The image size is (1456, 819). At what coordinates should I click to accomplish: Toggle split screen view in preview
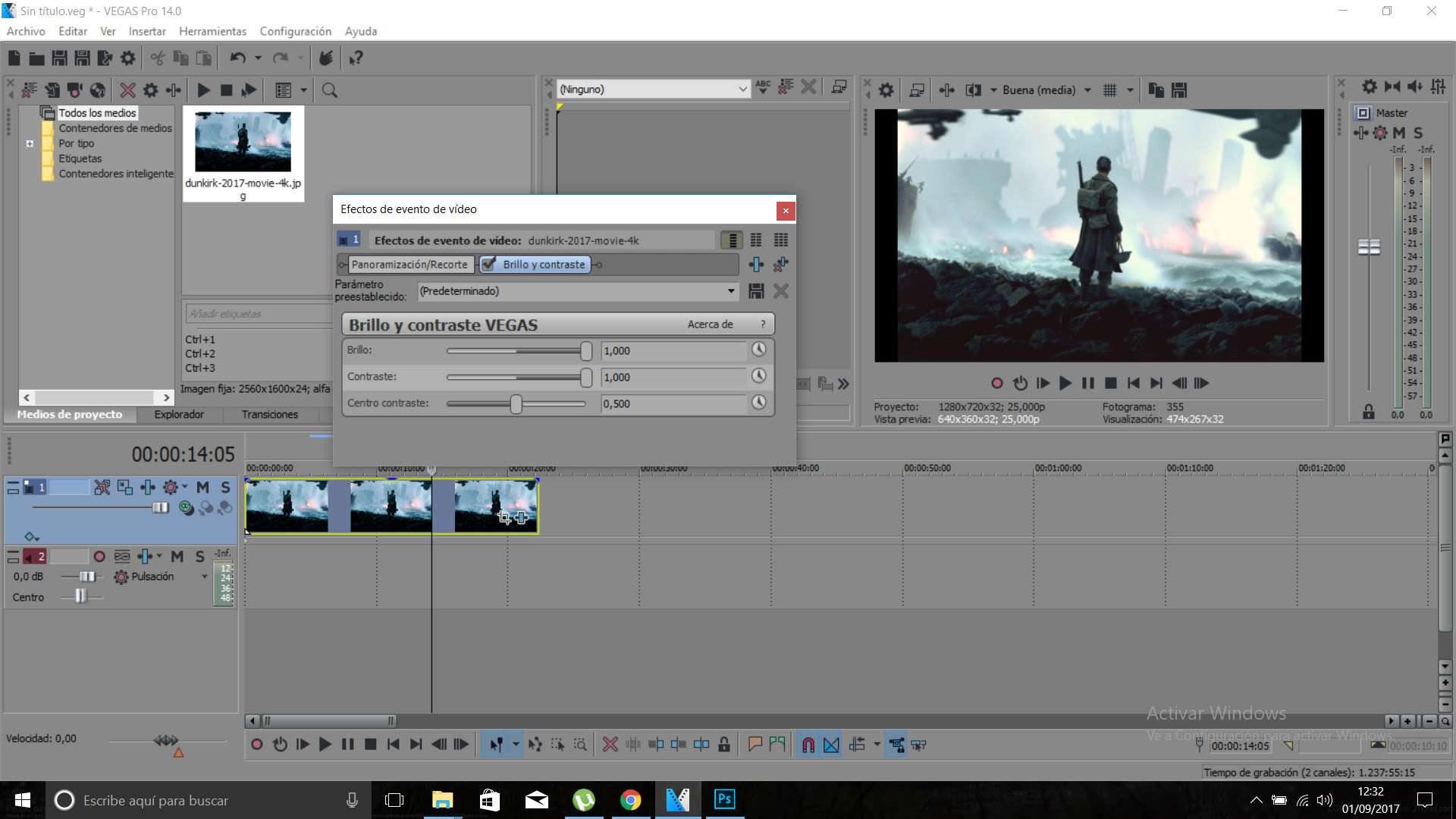[x=974, y=90]
